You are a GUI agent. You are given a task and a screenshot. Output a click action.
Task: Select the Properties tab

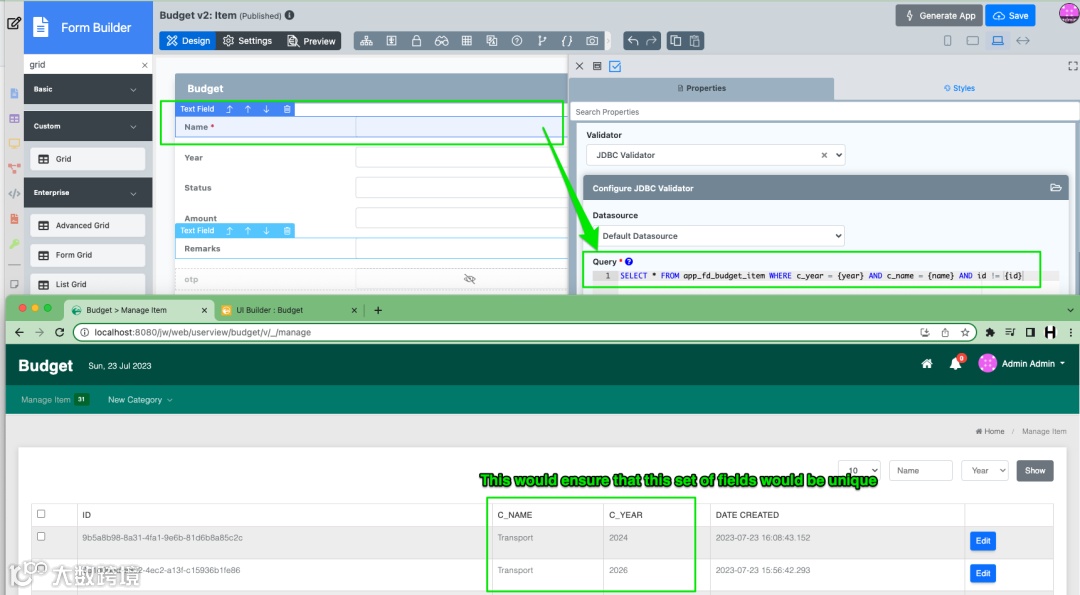(701, 88)
